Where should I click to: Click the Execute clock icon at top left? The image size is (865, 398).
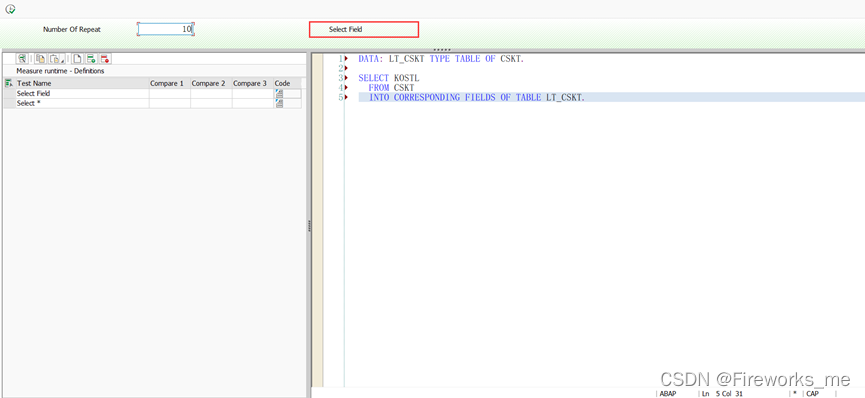[x=10, y=9]
